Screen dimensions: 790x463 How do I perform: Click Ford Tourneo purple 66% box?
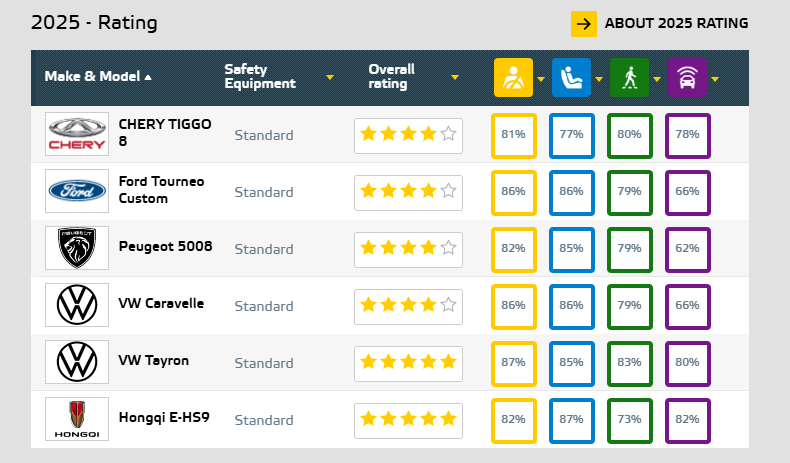click(x=688, y=192)
